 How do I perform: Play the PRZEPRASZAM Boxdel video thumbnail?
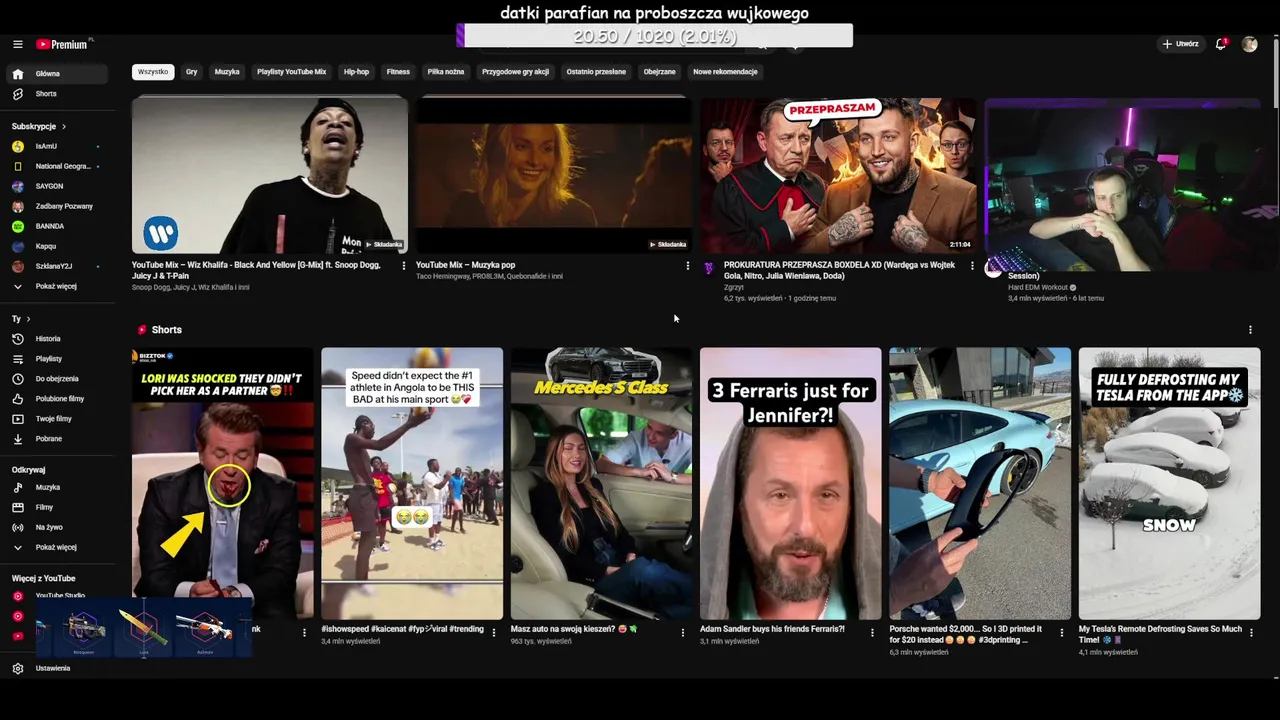[x=838, y=175]
